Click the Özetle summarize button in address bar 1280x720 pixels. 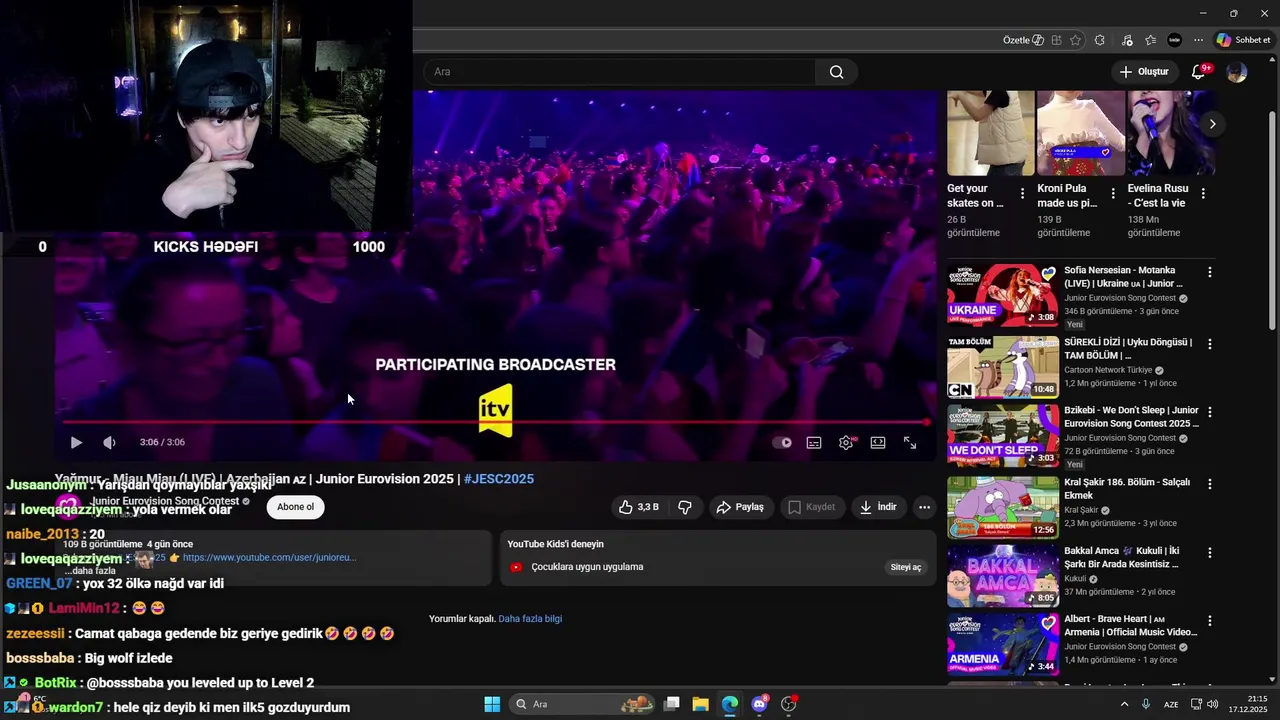pyautogui.click(x=1023, y=40)
